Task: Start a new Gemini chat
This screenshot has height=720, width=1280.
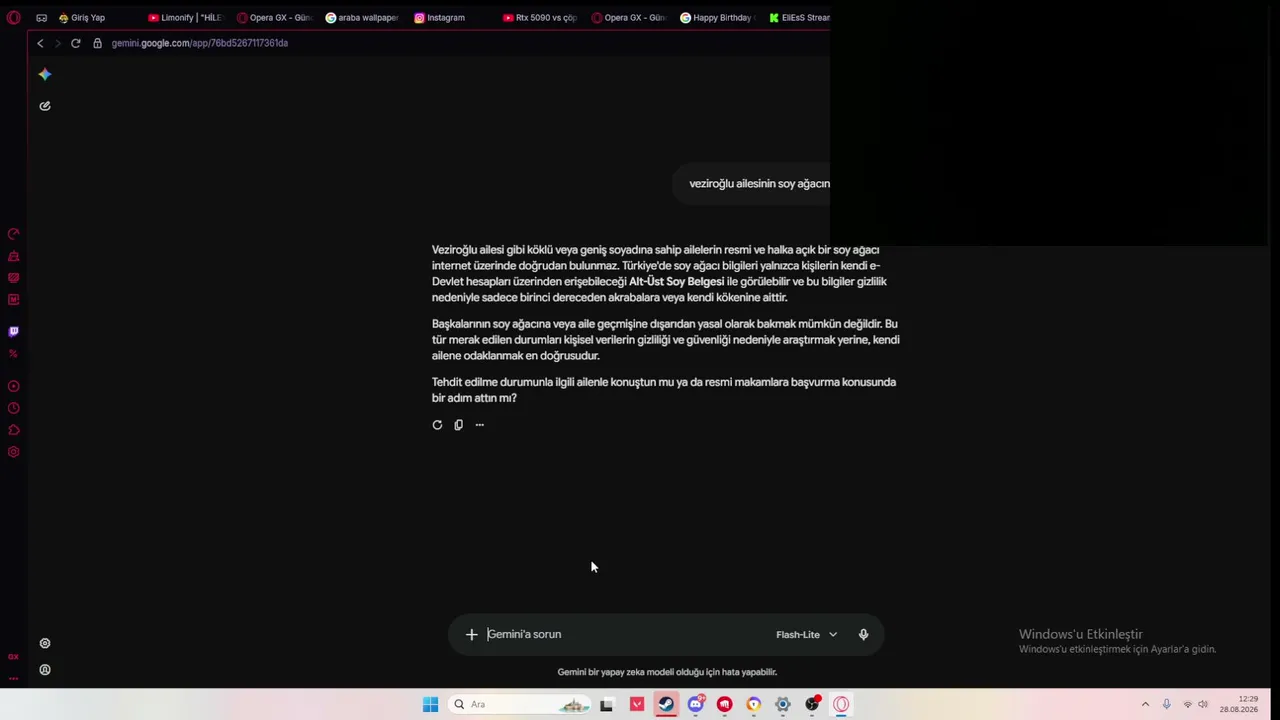Action: point(45,106)
